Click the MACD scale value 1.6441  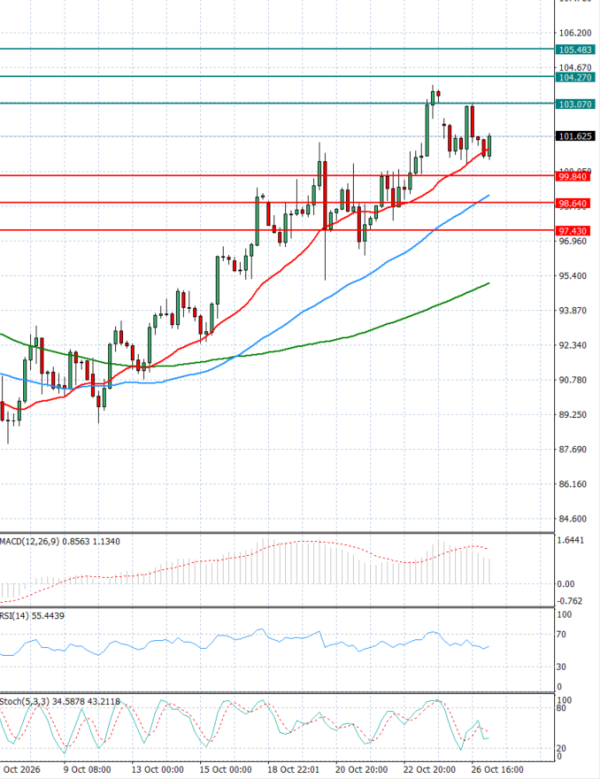coord(571,541)
